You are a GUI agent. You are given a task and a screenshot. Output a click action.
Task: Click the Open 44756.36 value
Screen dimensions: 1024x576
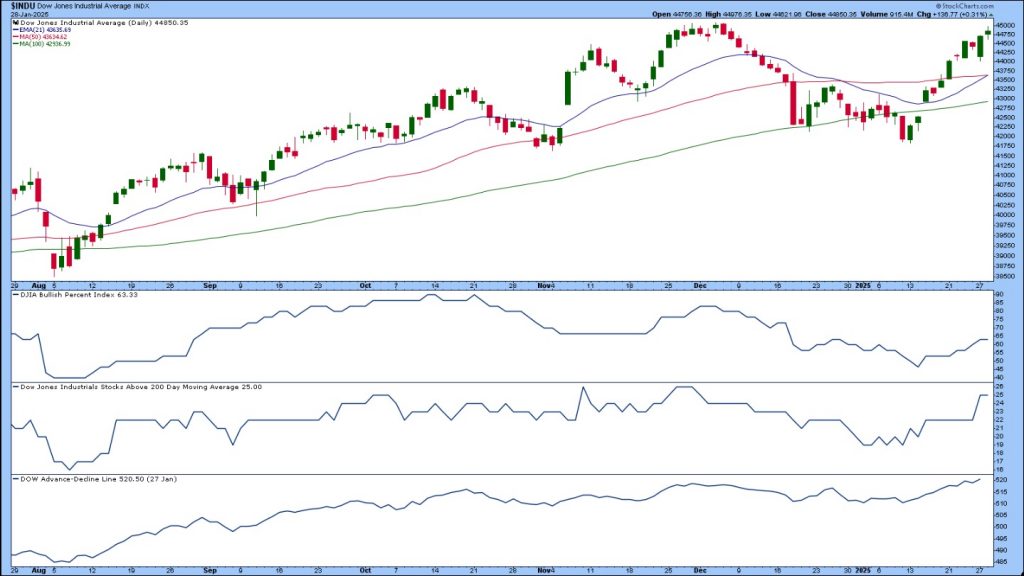[x=677, y=14]
